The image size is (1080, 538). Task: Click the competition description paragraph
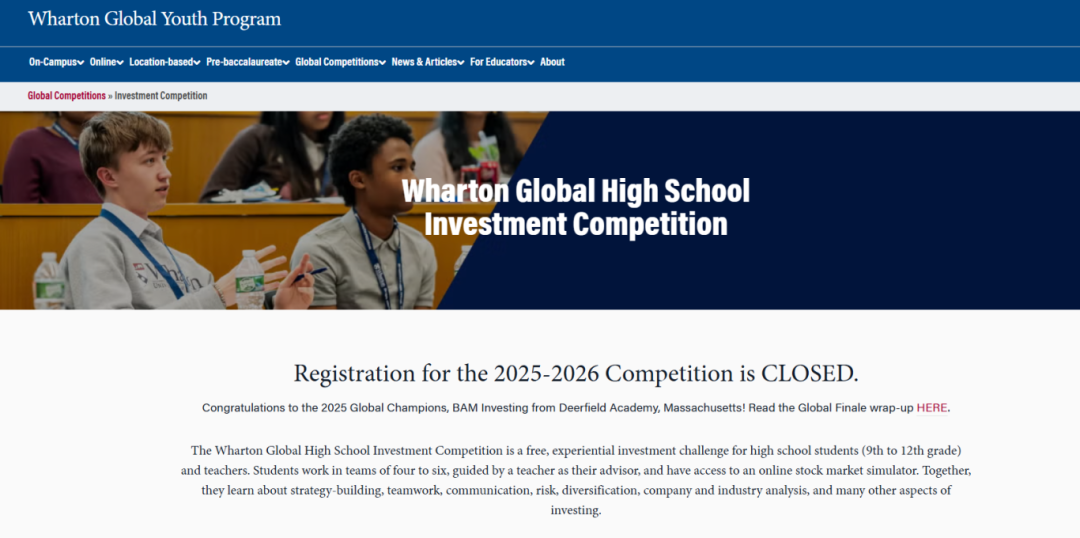point(575,480)
